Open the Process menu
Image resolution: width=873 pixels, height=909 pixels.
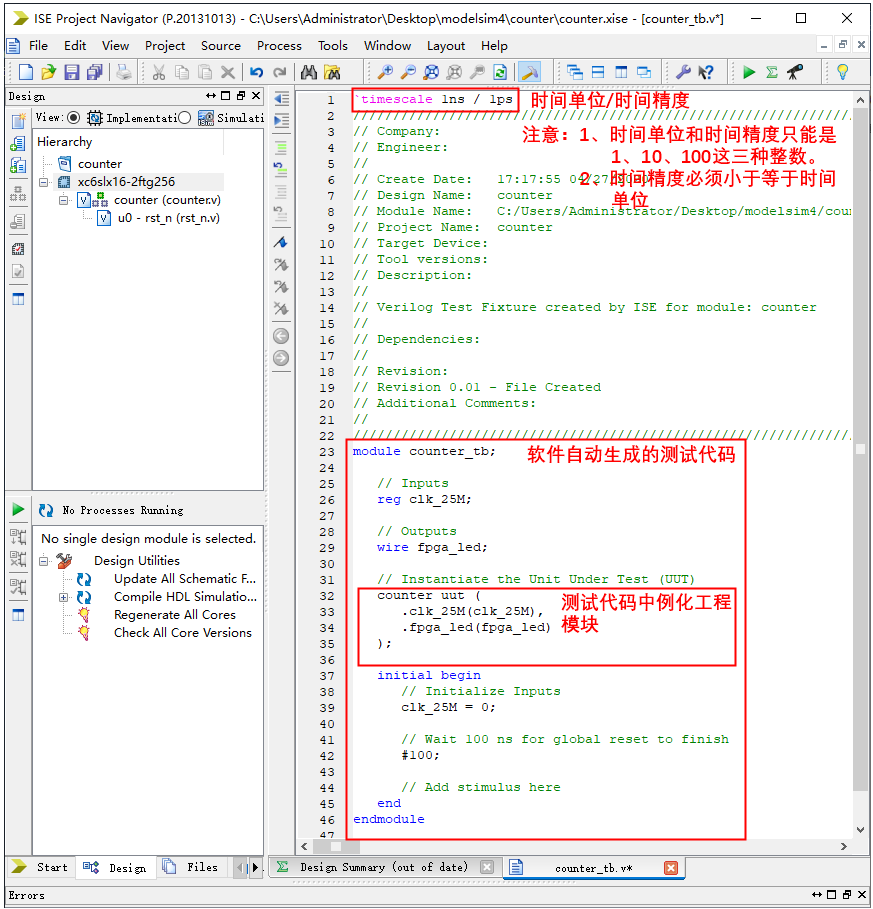(279, 45)
